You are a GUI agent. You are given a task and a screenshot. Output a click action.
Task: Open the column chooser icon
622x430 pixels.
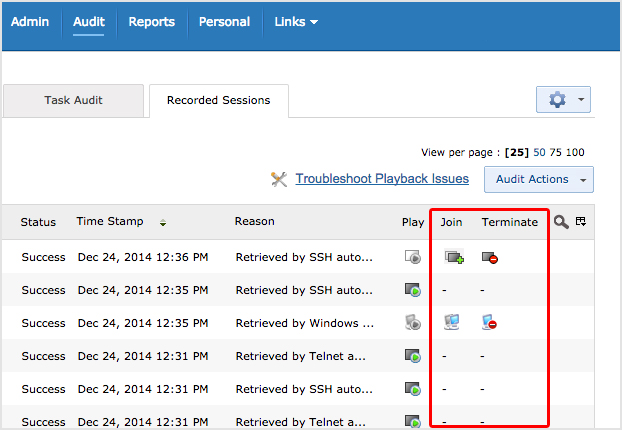coord(580,221)
